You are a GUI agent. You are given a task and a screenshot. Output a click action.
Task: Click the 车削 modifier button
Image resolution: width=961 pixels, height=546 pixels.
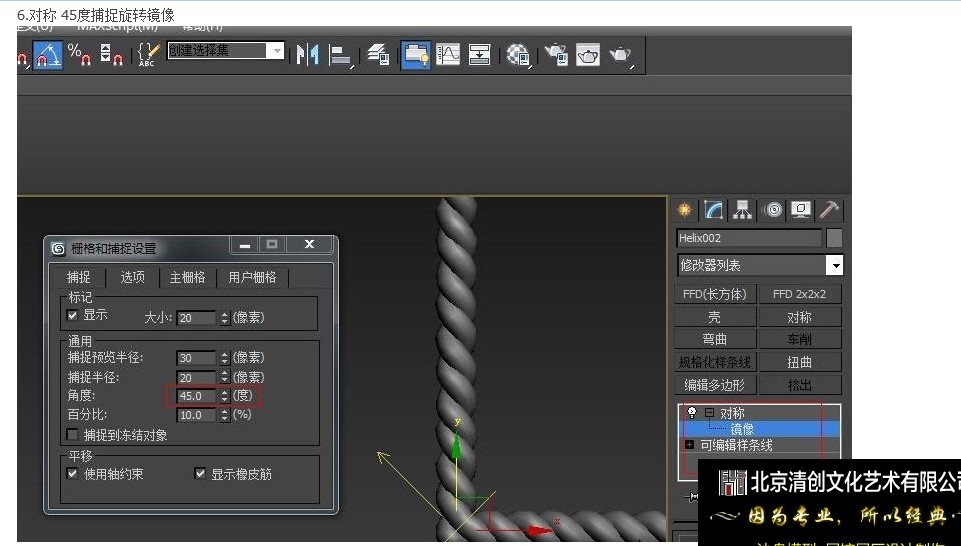800,339
